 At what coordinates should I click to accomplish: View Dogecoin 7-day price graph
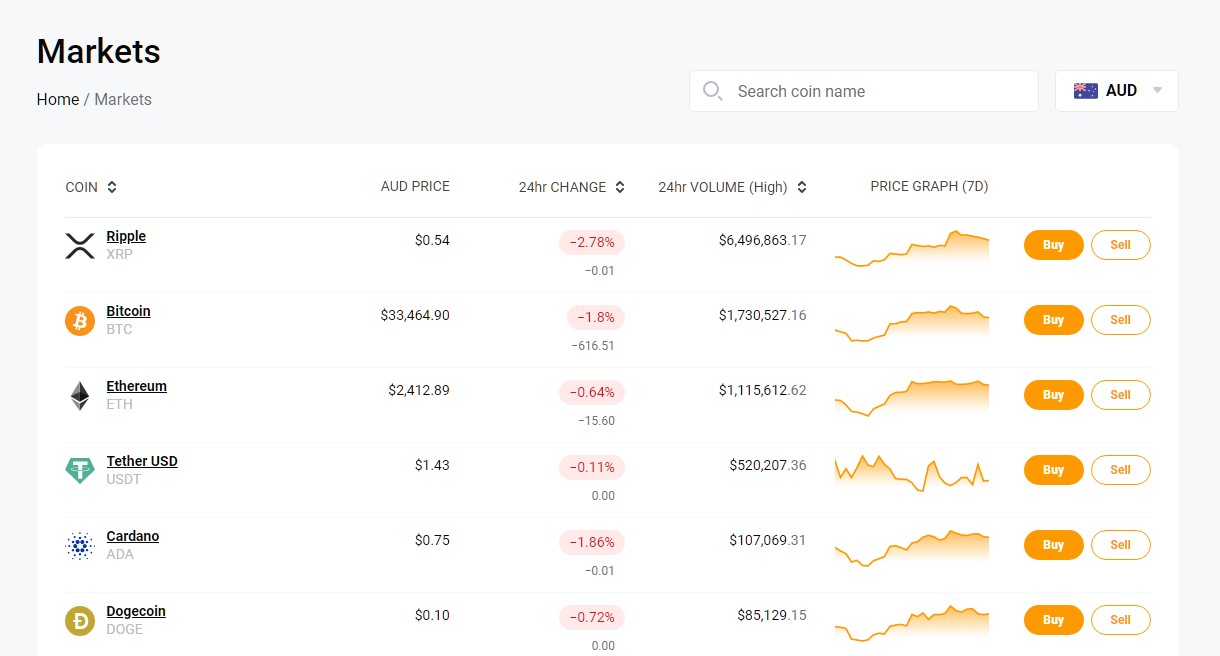pos(912,623)
